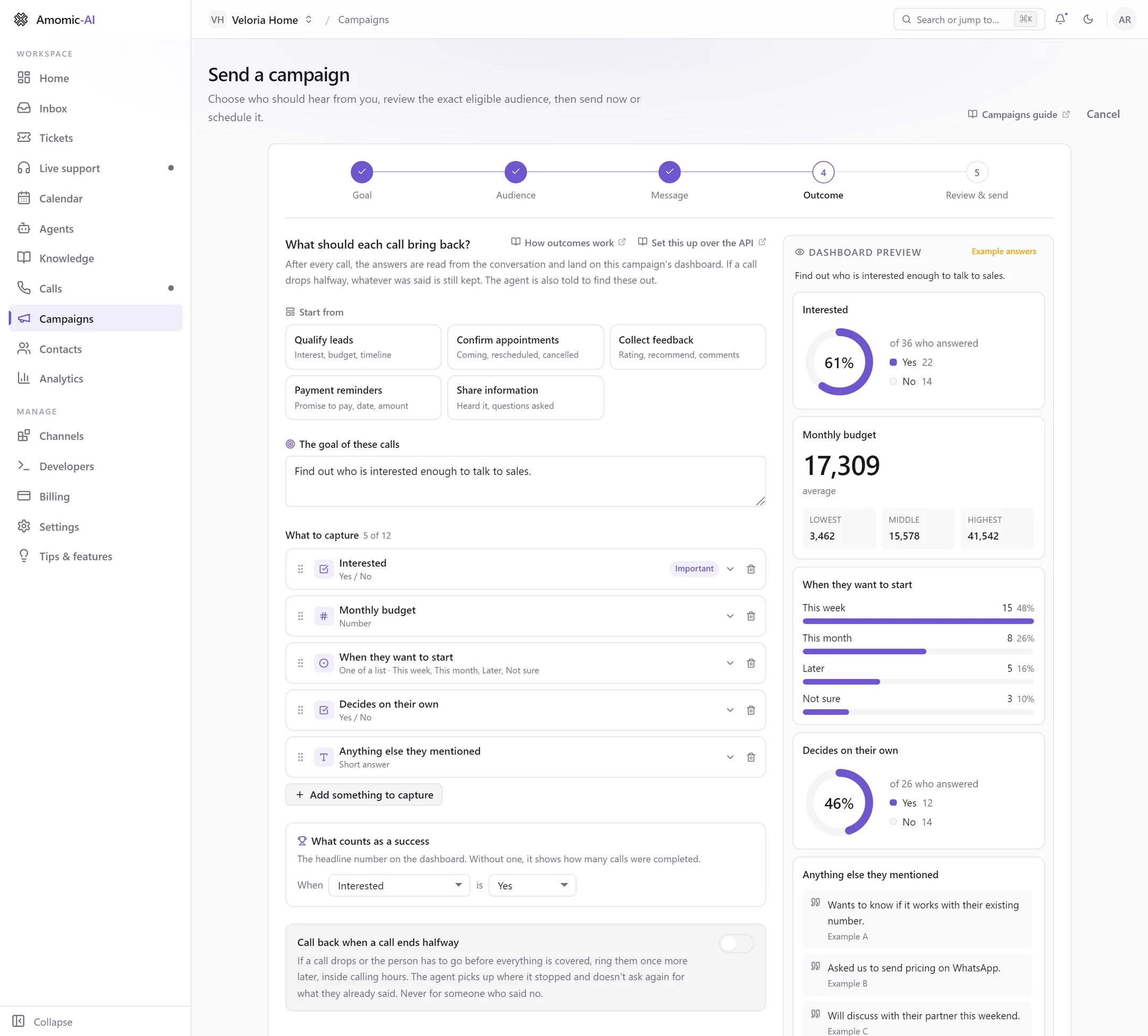1148x1036 pixels.
Task: Grab the drag handle for Monthly budget
Action: (x=301, y=616)
